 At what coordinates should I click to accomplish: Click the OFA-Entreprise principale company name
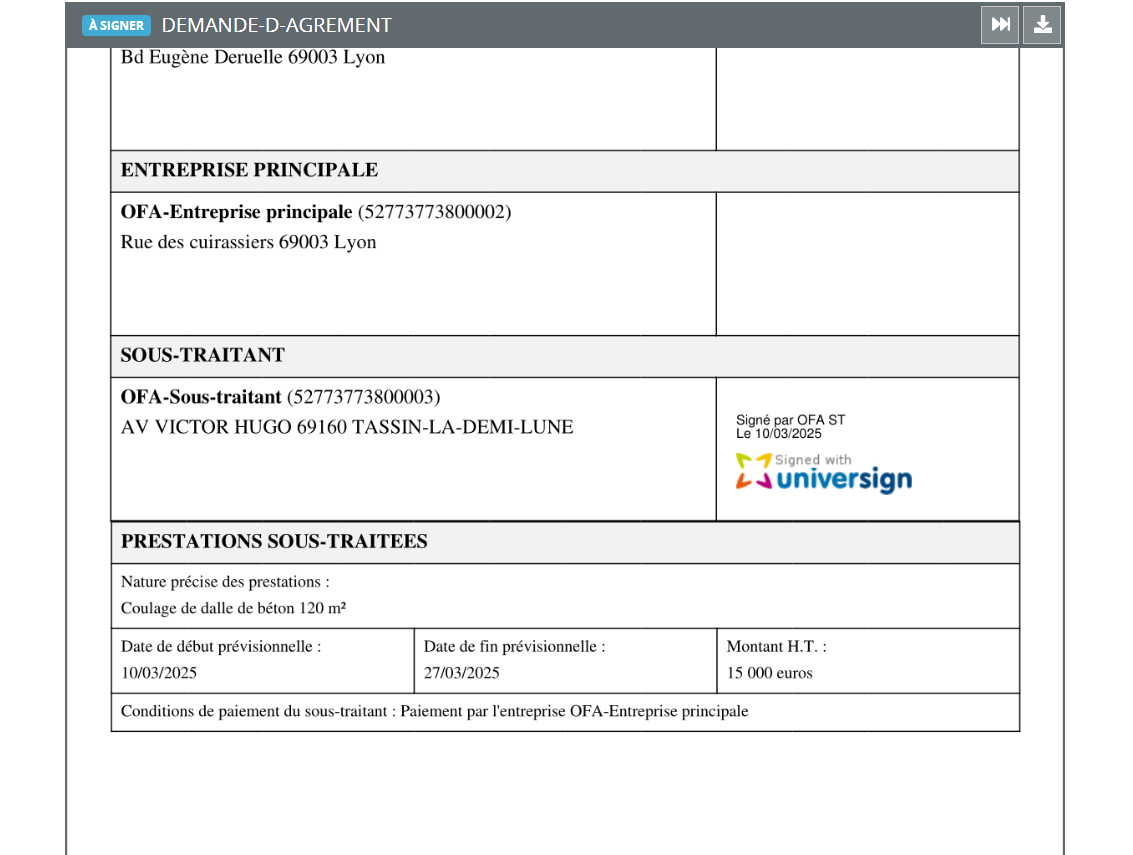(236, 212)
